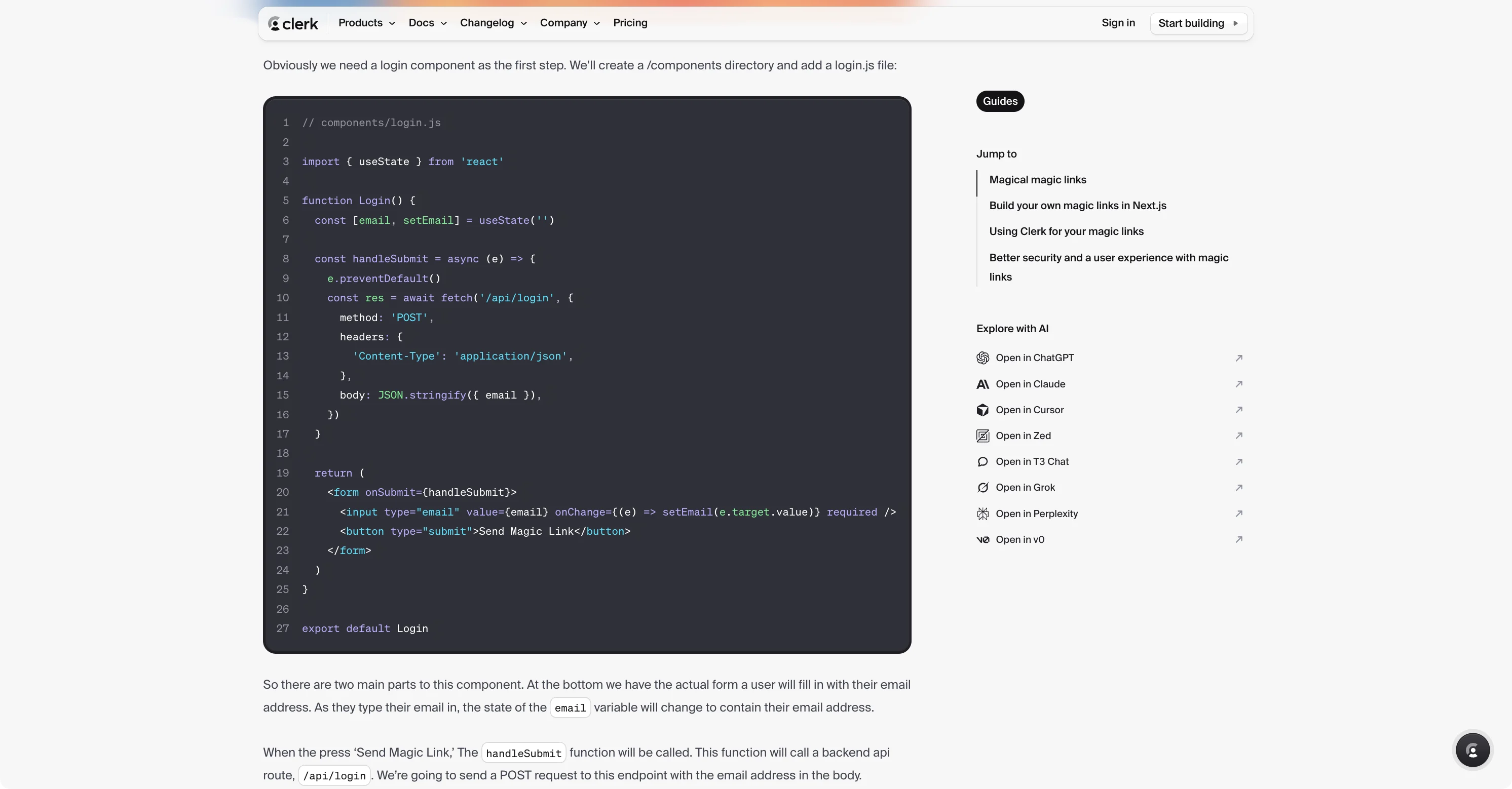Click Sign in
1512x789 pixels.
point(1118,23)
